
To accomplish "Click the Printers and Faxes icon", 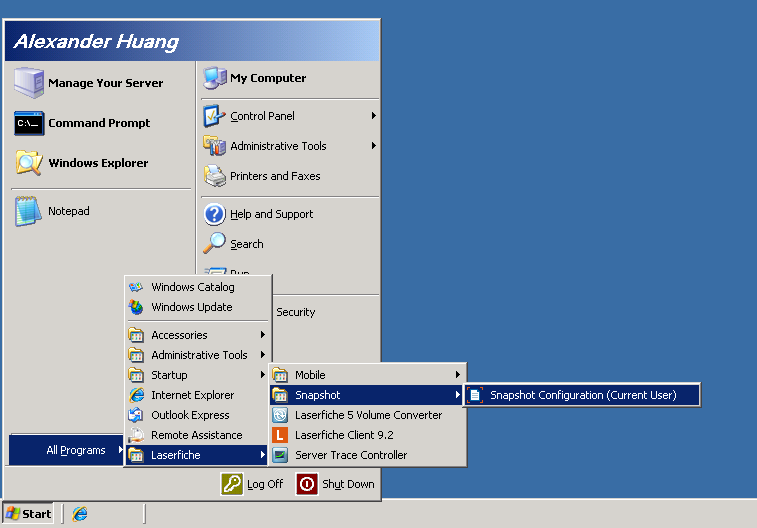I will click(x=215, y=176).
